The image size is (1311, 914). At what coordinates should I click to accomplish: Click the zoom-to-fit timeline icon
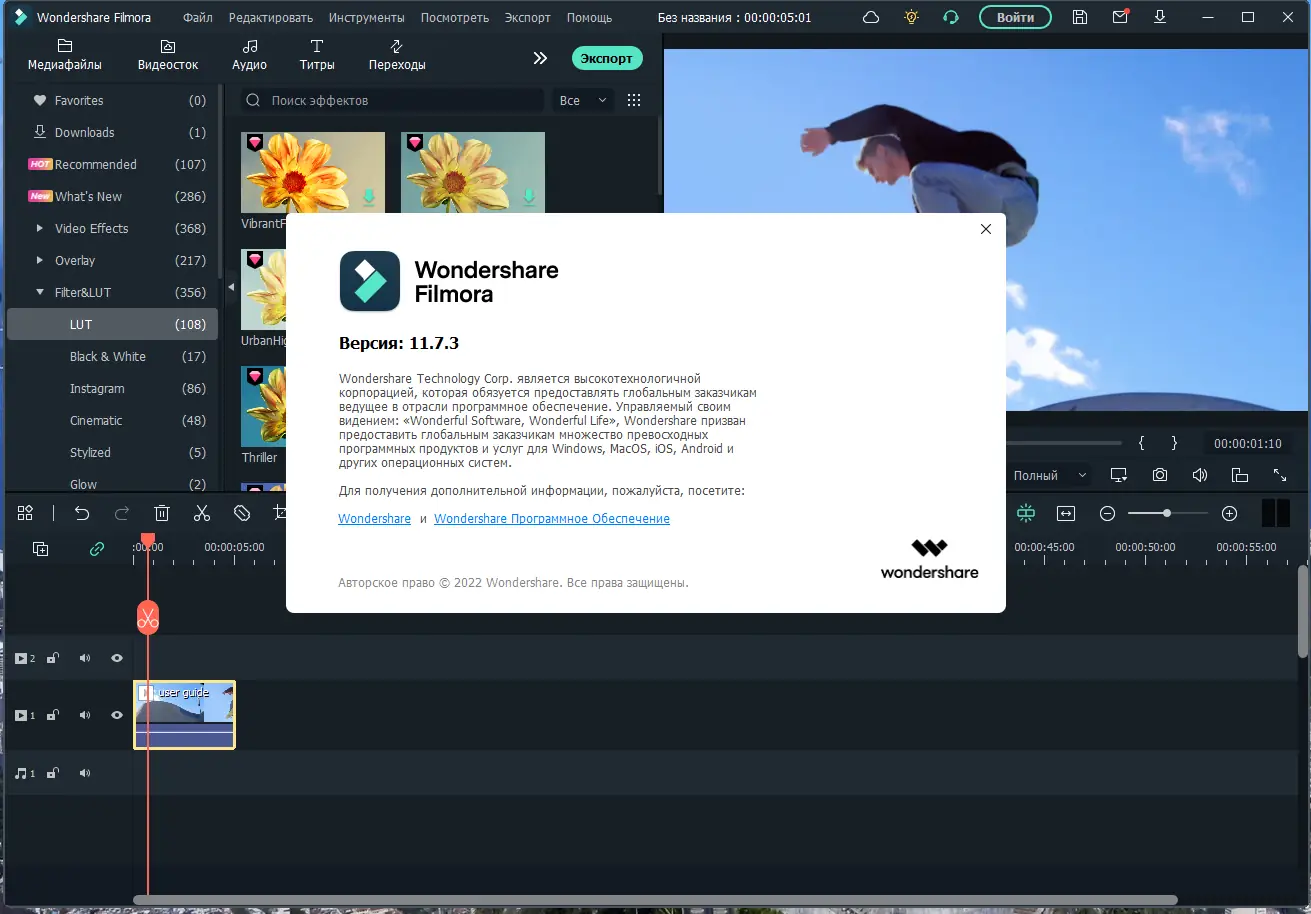click(1066, 513)
